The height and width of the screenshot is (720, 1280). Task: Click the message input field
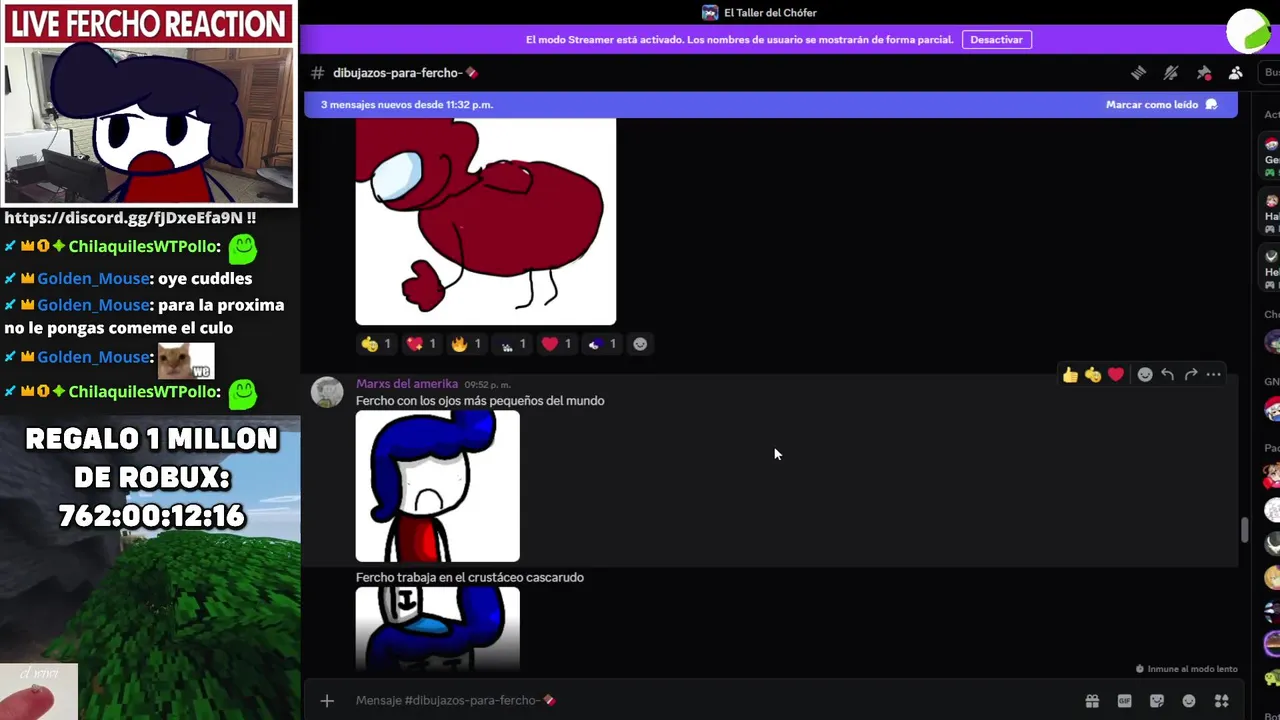tap(700, 701)
